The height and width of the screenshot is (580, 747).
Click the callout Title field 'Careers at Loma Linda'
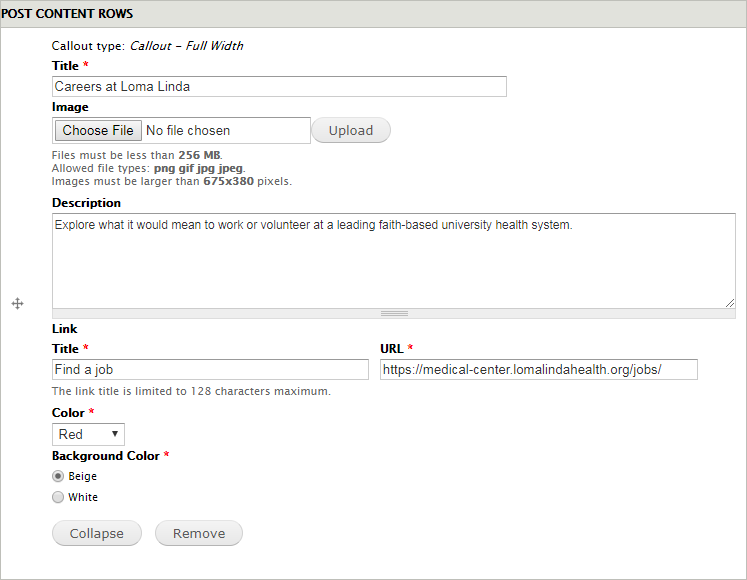[x=279, y=86]
